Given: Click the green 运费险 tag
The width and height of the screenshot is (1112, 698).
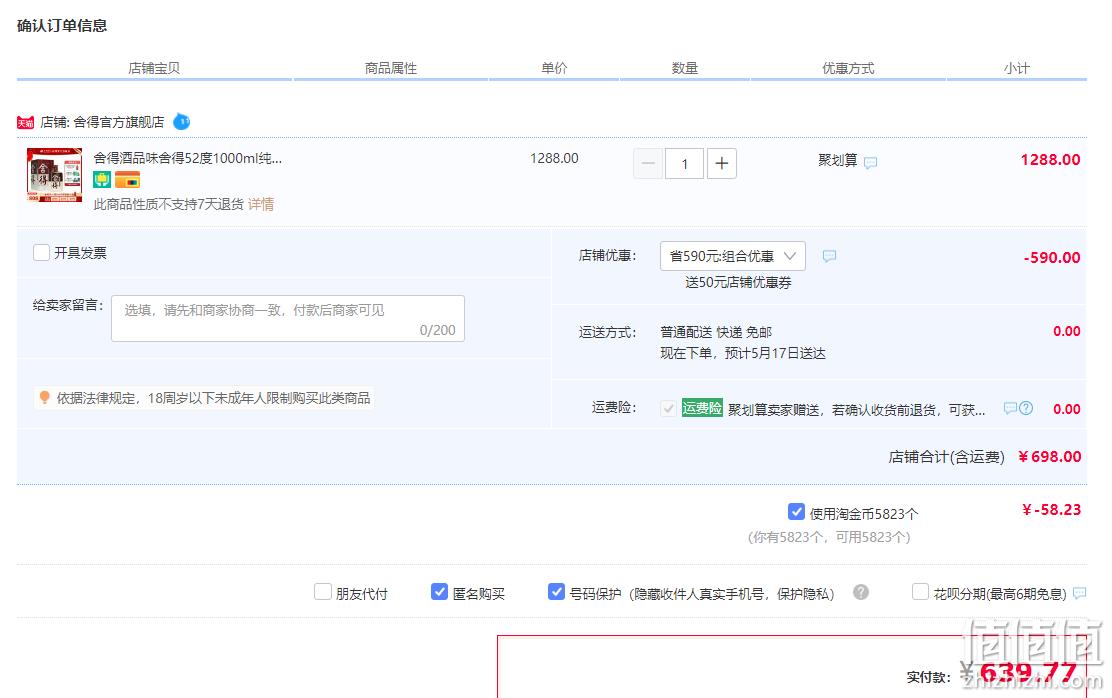Looking at the screenshot, I should [702, 408].
